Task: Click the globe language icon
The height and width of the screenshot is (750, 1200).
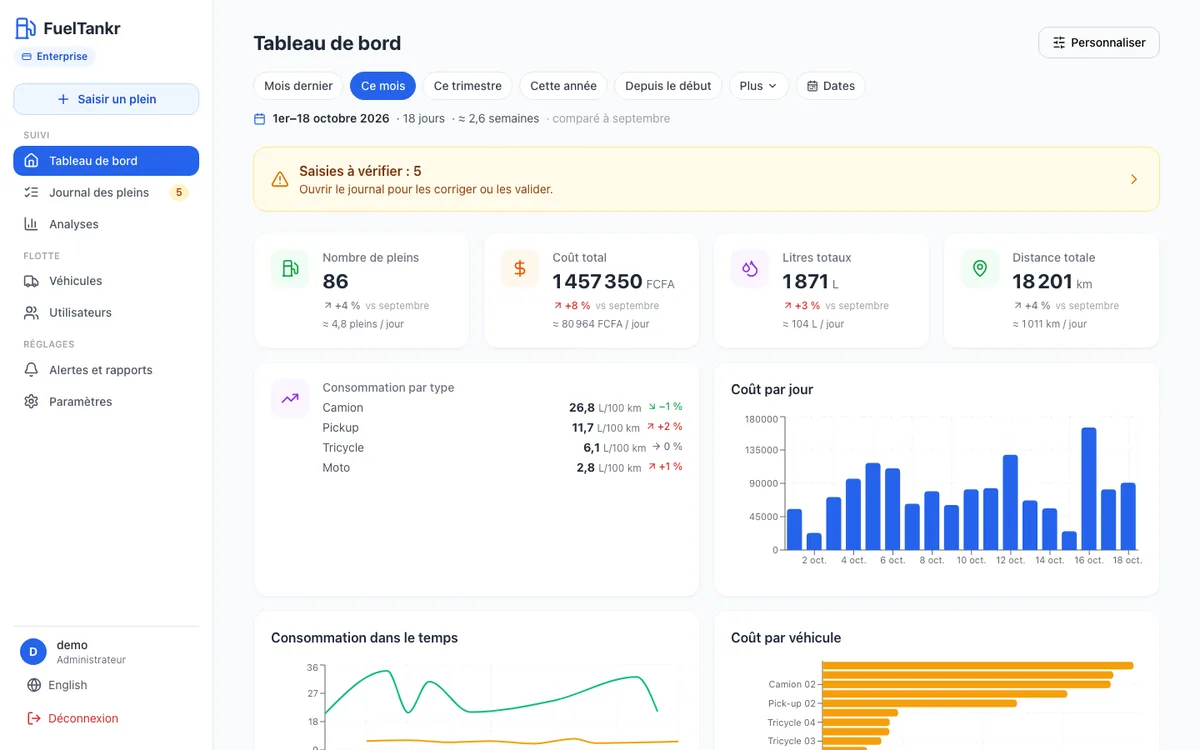Action: (x=34, y=685)
